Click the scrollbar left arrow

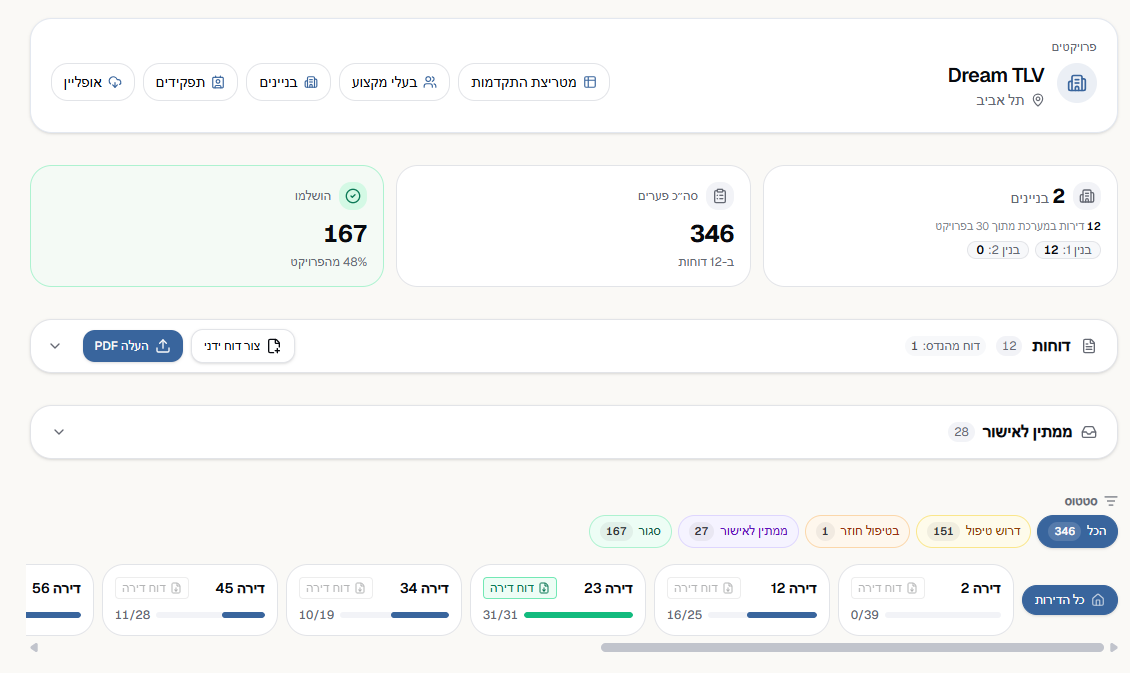tap(34, 647)
